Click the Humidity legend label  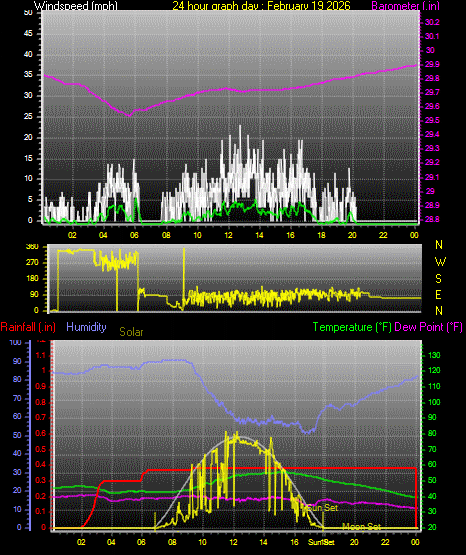[x=86, y=327]
